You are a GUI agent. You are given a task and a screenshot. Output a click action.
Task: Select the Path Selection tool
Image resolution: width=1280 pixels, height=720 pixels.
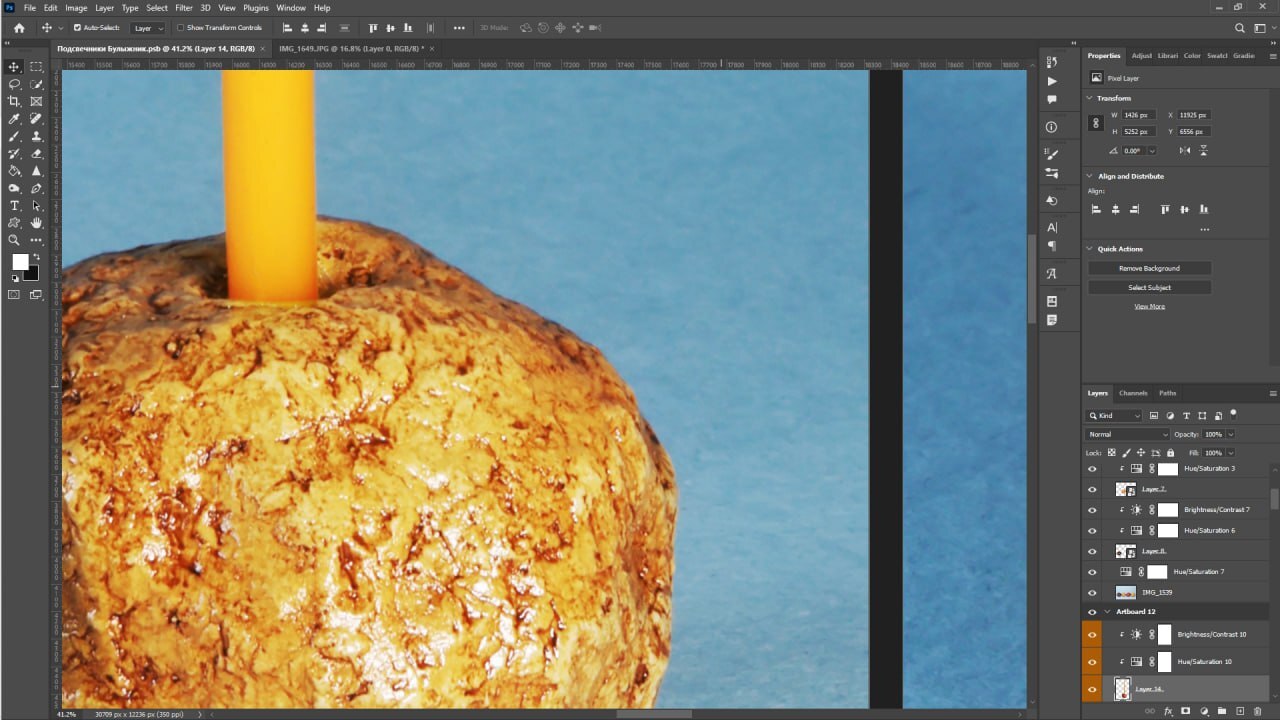click(x=36, y=206)
